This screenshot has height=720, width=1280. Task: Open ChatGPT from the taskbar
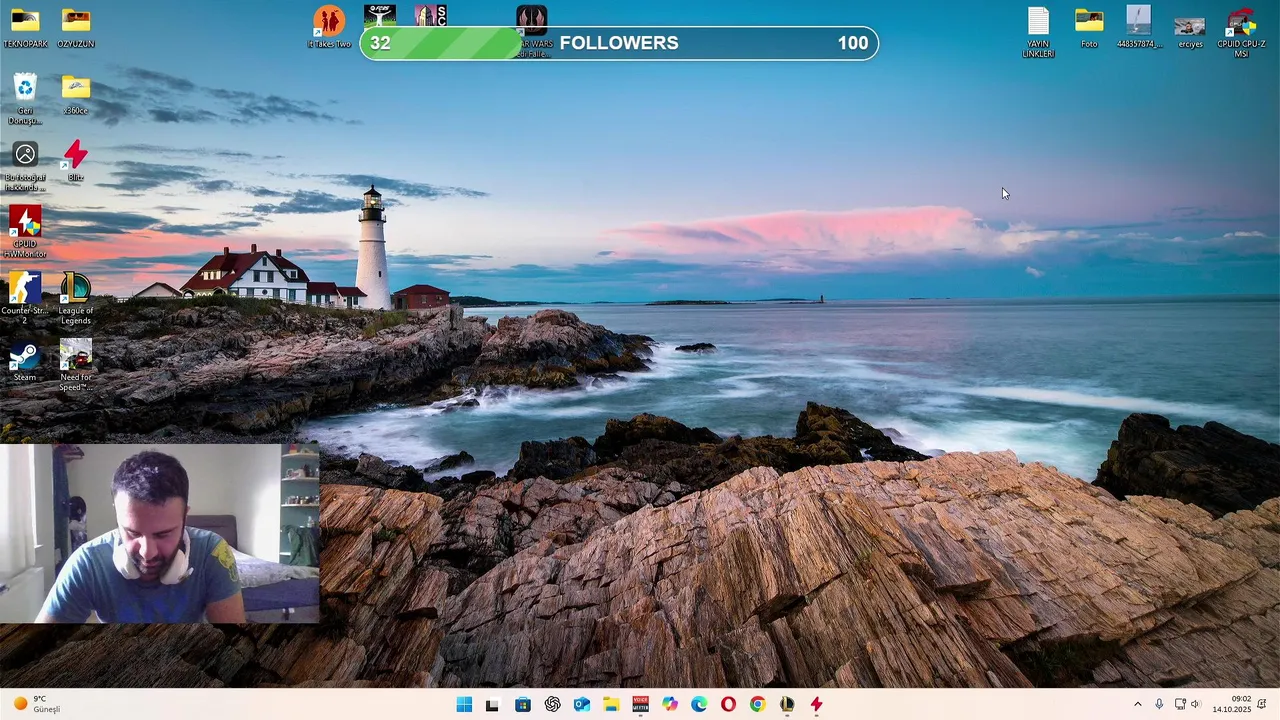pyautogui.click(x=552, y=704)
